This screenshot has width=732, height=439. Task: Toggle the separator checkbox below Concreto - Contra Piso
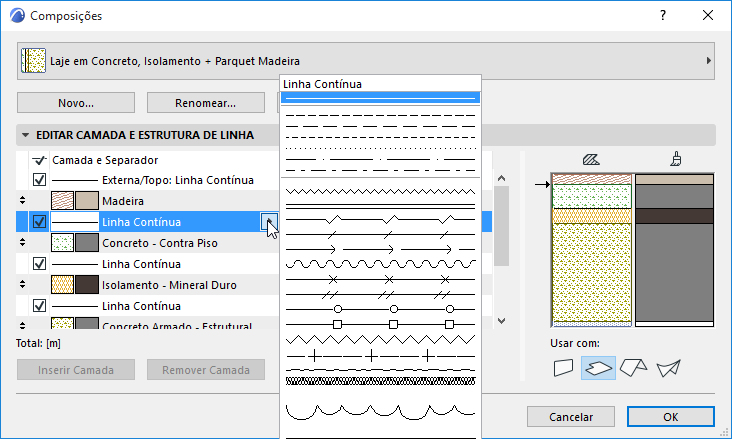40,264
